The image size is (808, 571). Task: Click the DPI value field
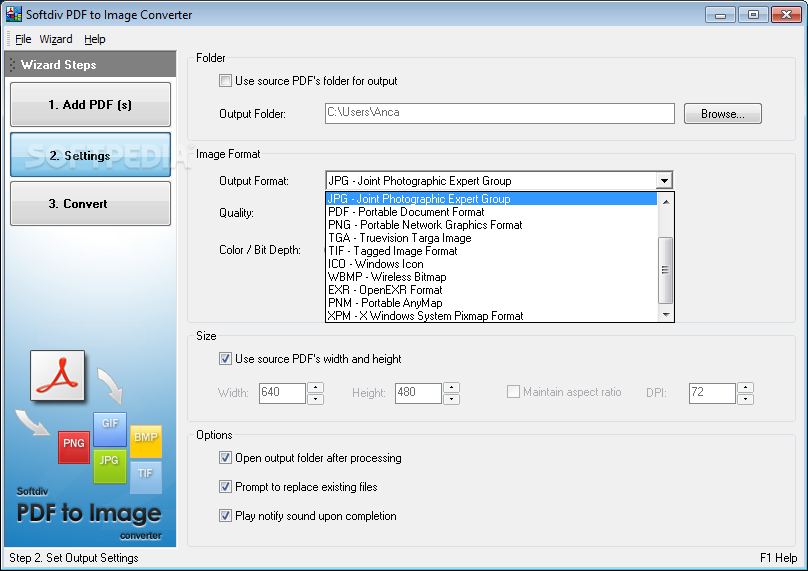712,393
